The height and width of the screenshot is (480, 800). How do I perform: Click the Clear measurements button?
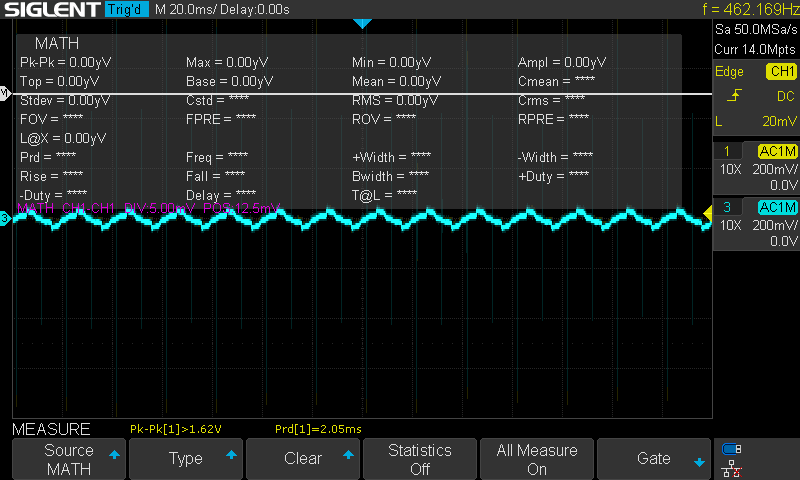pos(303,459)
